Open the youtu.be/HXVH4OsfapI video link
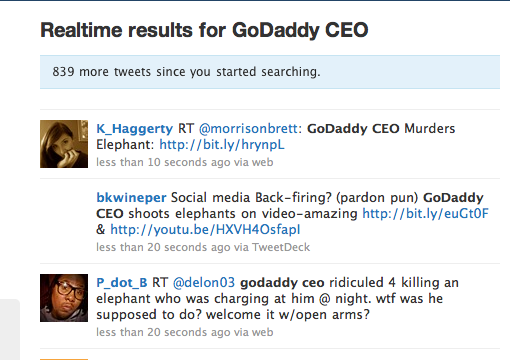This screenshot has width=516, height=360. tap(205, 229)
